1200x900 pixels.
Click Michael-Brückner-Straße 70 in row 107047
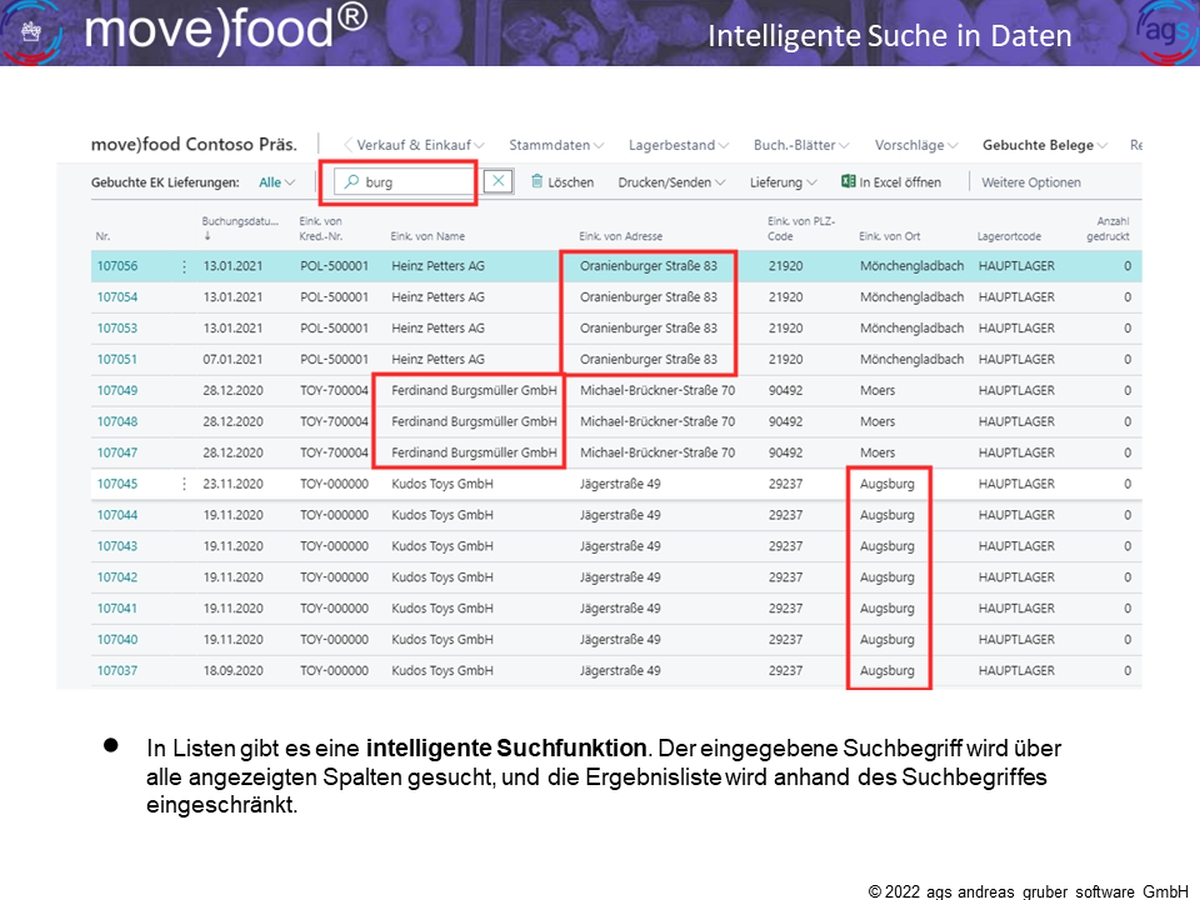(657, 453)
